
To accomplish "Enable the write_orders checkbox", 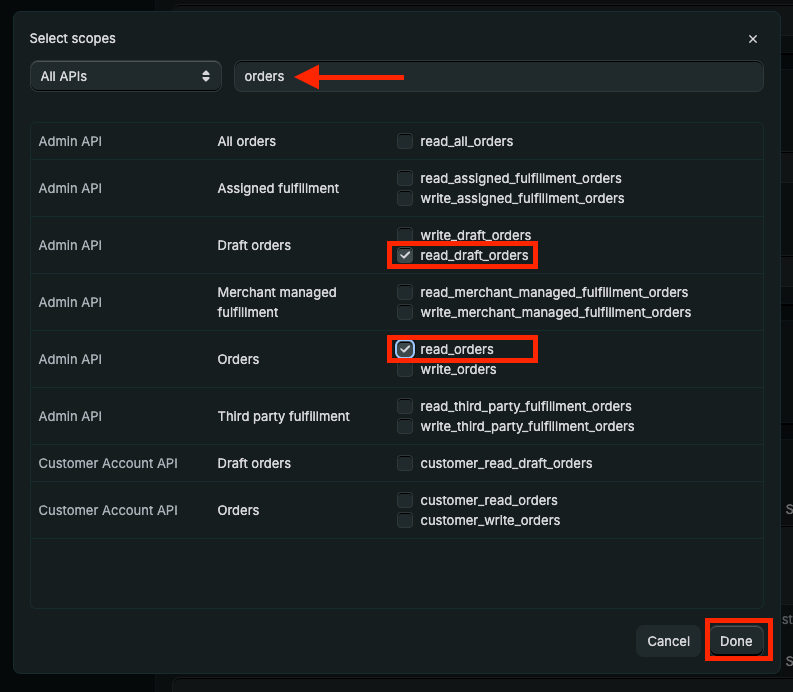I will click(x=405, y=369).
